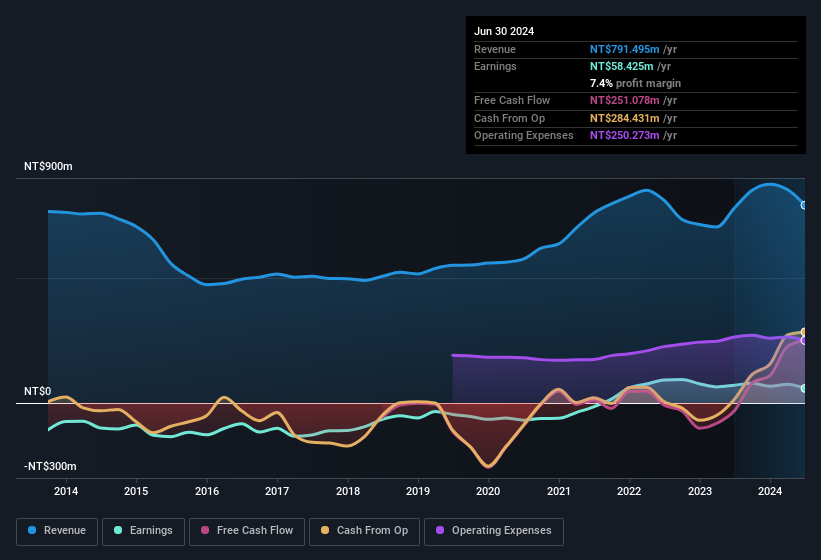Image resolution: width=821 pixels, height=560 pixels.
Task: Click the 2017 x-axis label
Action: tap(277, 491)
